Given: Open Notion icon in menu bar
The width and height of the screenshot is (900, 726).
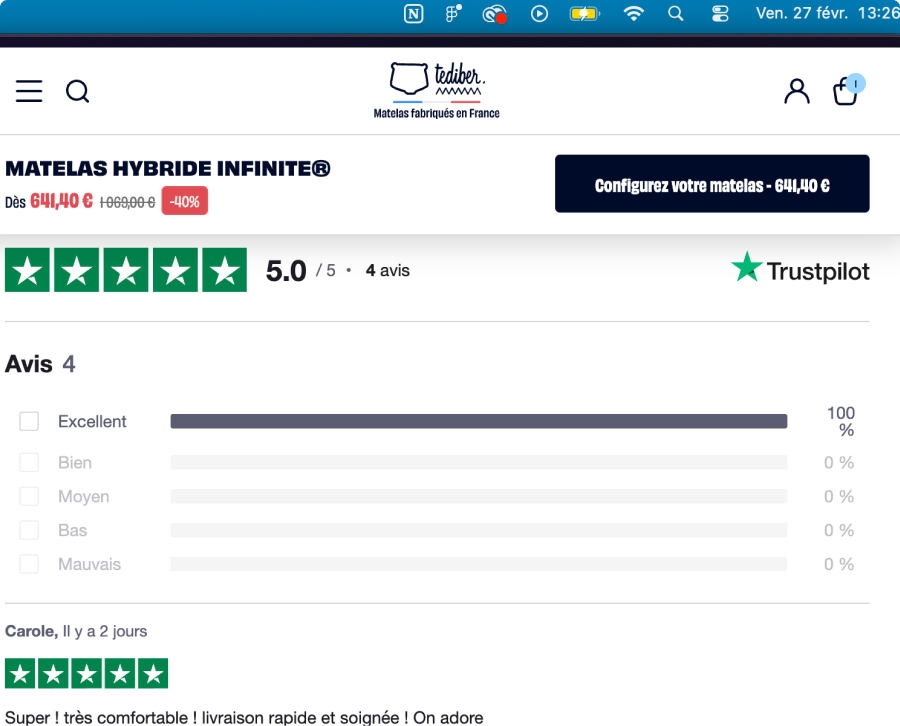Looking at the screenshot, I should (x=413, y=13).
